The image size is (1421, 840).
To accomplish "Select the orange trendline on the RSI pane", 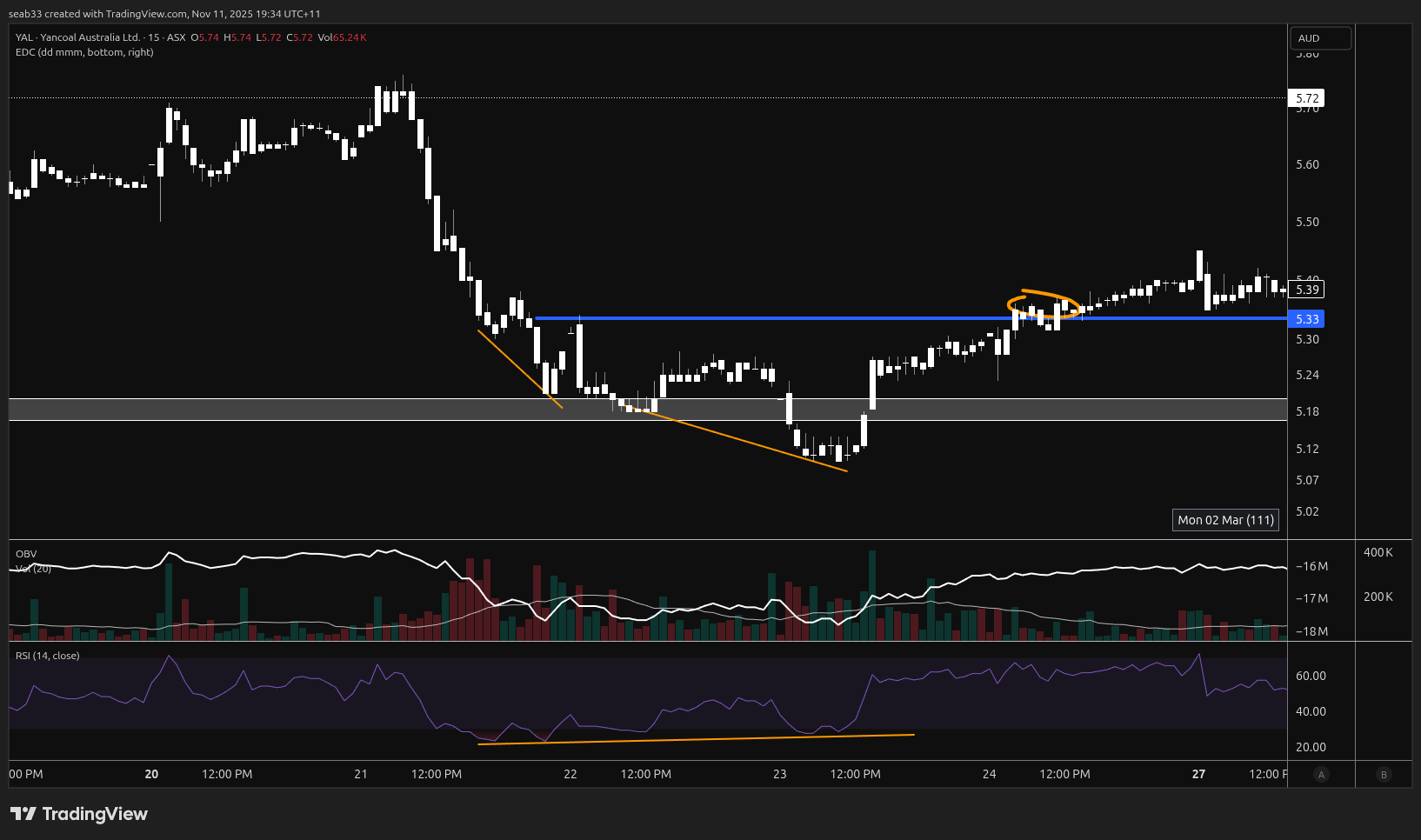I will point(696,739).
